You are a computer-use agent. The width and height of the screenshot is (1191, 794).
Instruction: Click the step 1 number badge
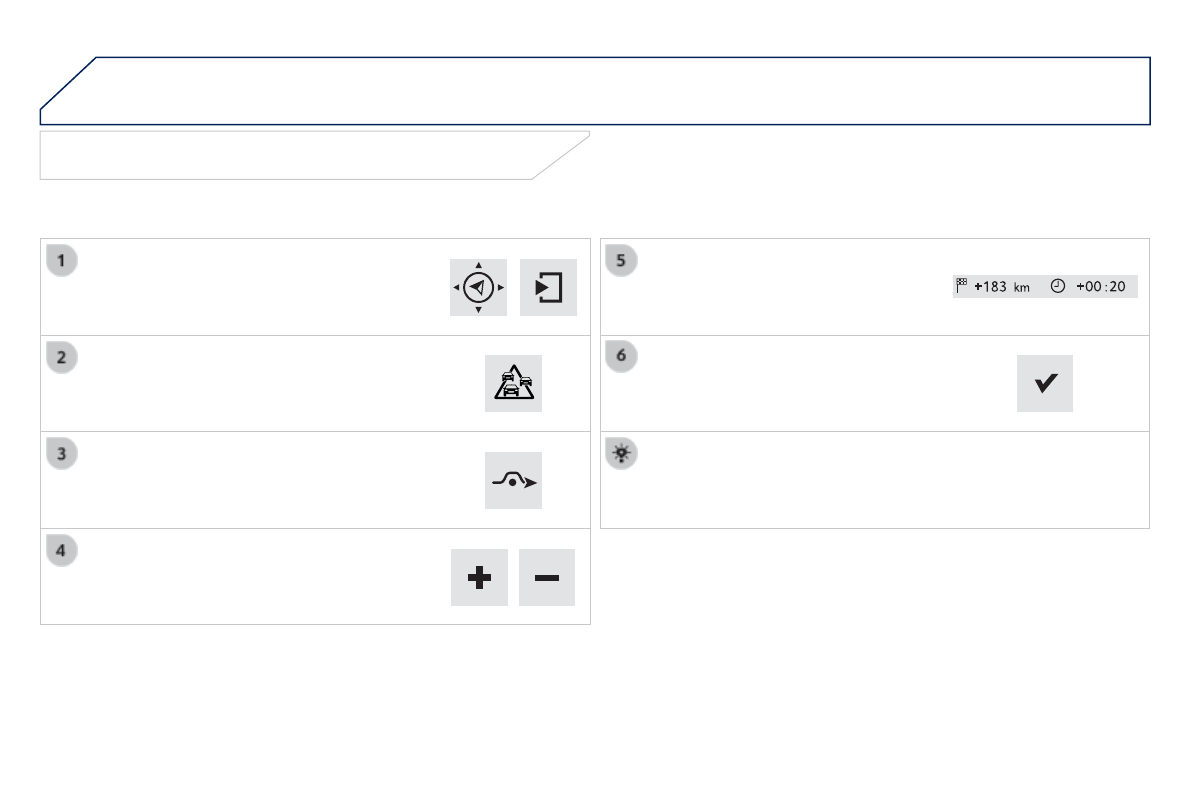[62, 261]
